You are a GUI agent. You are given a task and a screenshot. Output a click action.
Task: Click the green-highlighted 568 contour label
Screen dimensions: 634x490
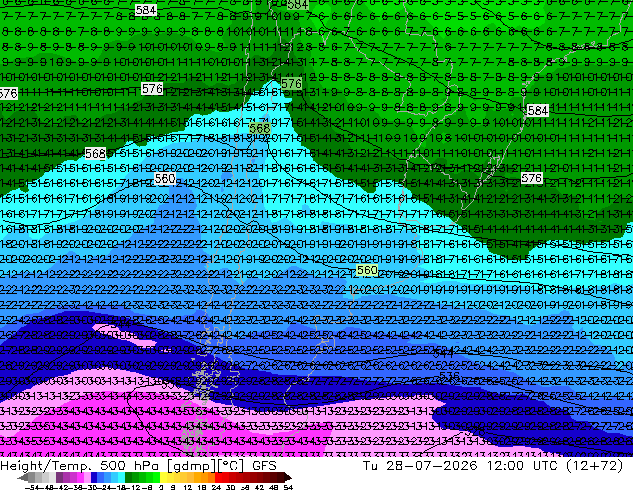[x=260, y=129]
